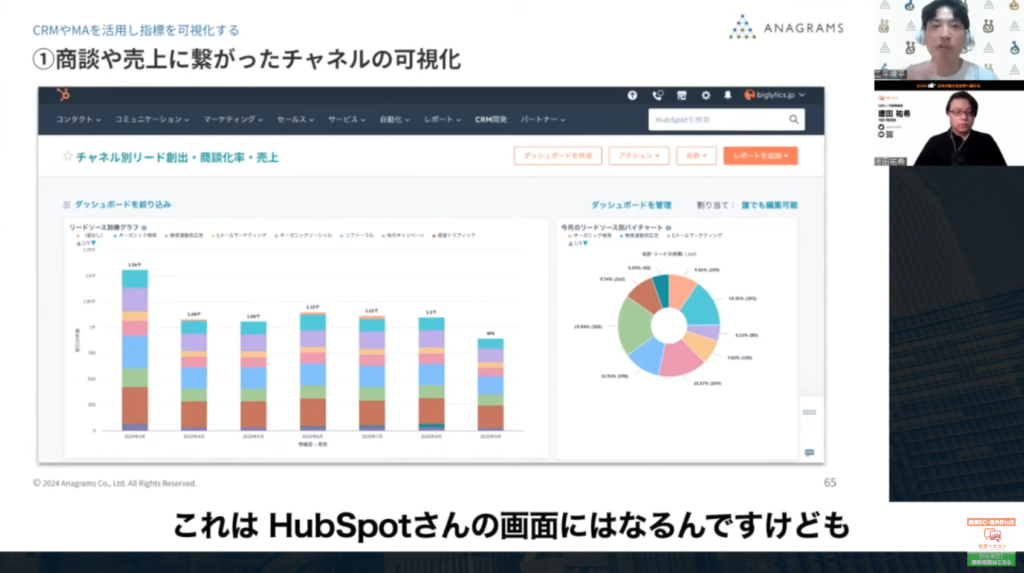1024x573 pixels.
Task: Toggle 直接トラフィック legend in bar chart
Action: pyautogui.click(x=454, y=235)
